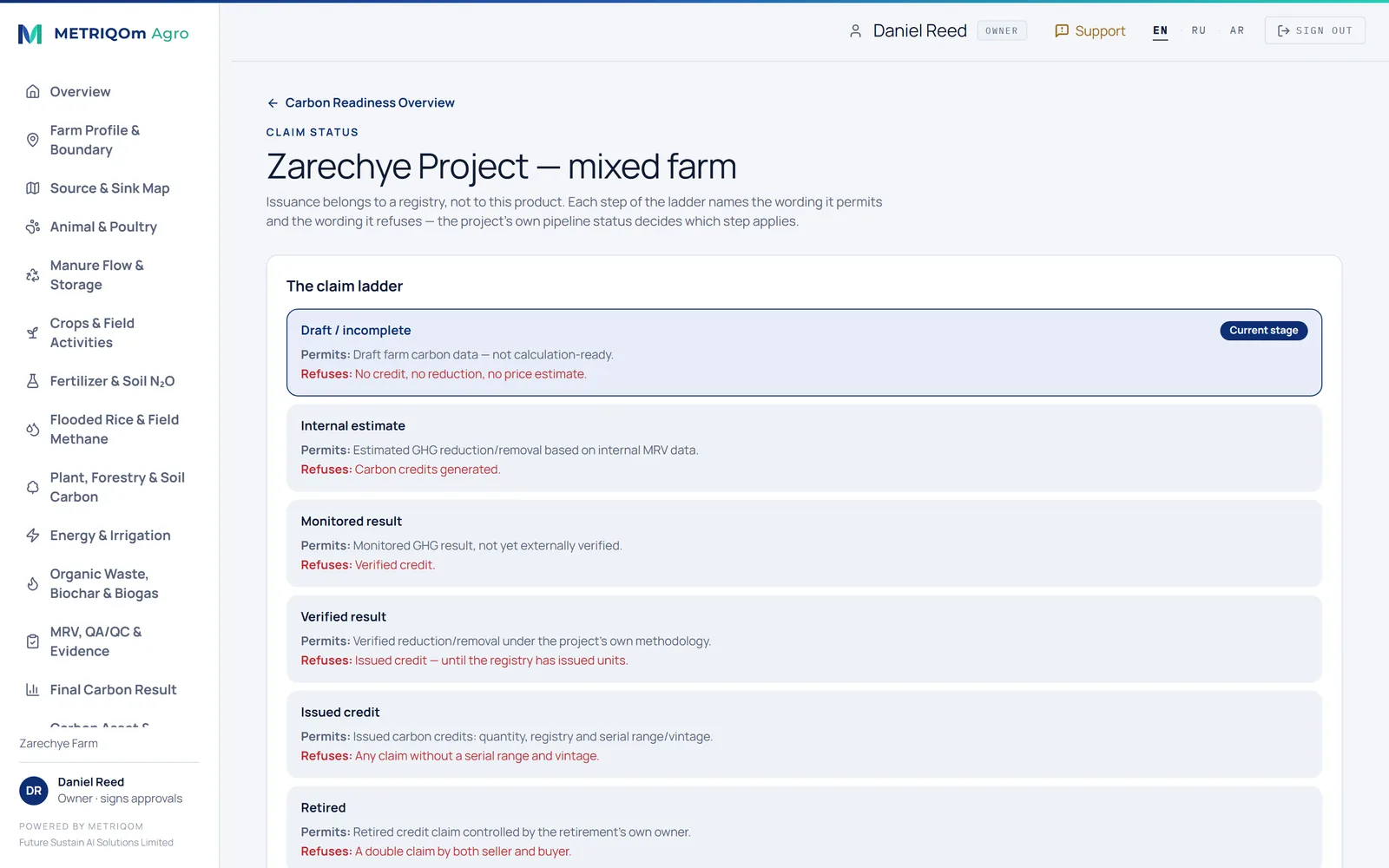Click the MRV clipboard check icon
Screen dimensions: 1389x868
pos(33,641)
